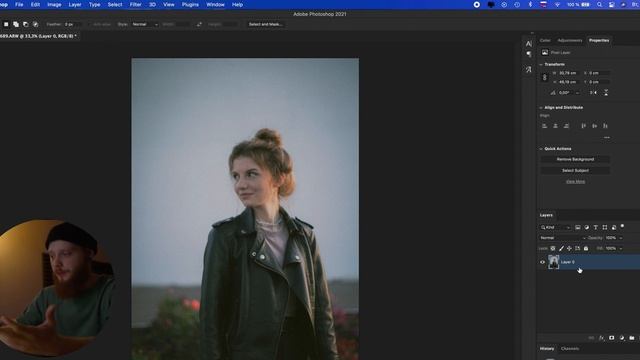
Task: Select the New selection mode icon
Action: point(6,24)
